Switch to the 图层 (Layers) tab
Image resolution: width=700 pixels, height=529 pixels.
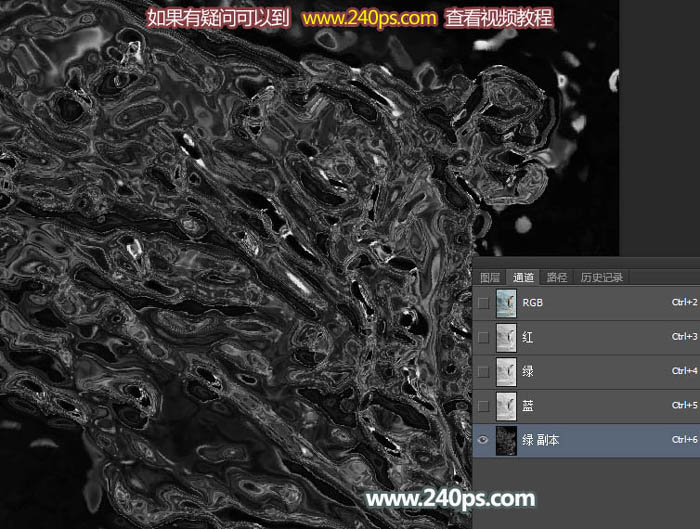click(x=490, y=278)
